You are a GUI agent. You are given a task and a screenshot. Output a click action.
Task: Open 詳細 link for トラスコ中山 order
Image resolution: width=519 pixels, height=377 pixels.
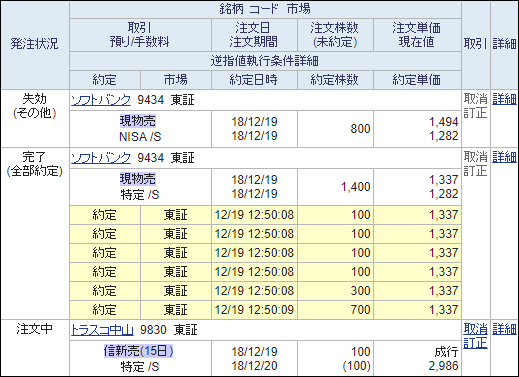click(x=504, y=329)
